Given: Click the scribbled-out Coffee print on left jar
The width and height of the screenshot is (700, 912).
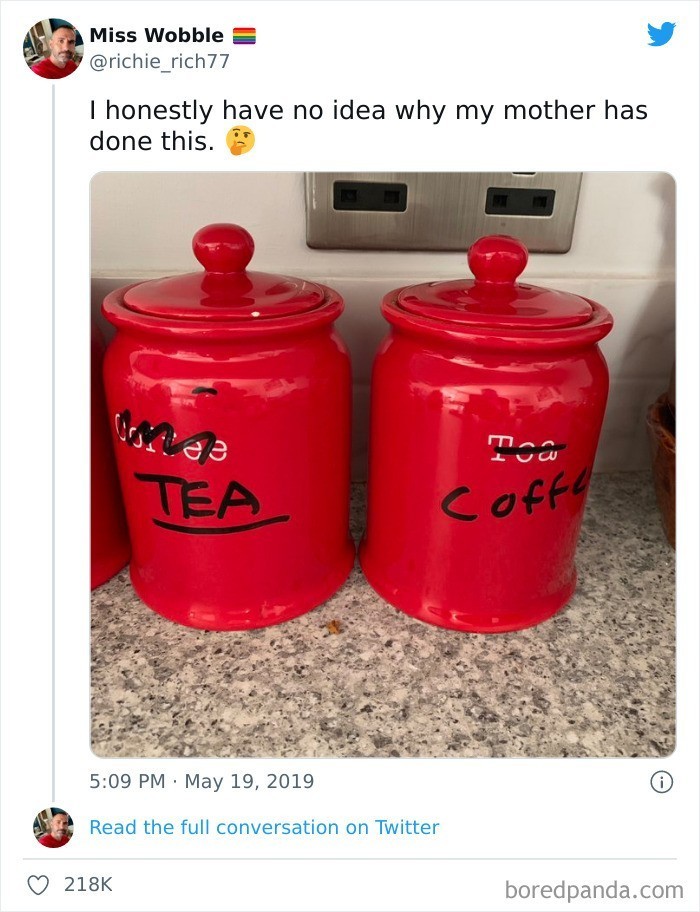Looking at the screenshot, I should click(x=171, y=437).
